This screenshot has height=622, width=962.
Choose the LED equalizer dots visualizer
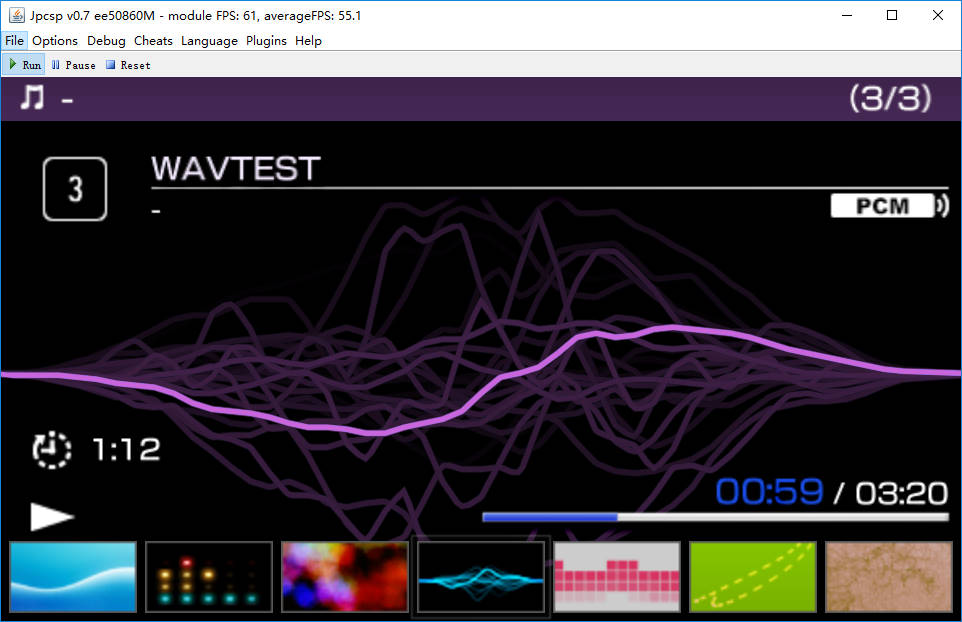click(209, 577)
